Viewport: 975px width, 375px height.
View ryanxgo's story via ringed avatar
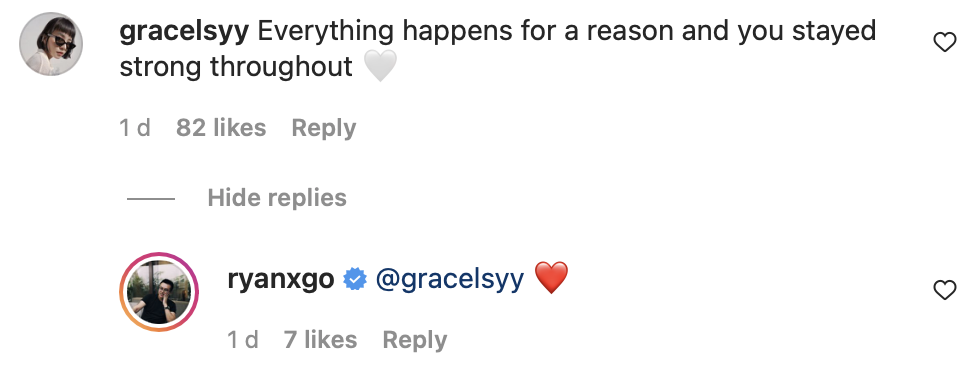pyautogui.click(x=159, y=292)
